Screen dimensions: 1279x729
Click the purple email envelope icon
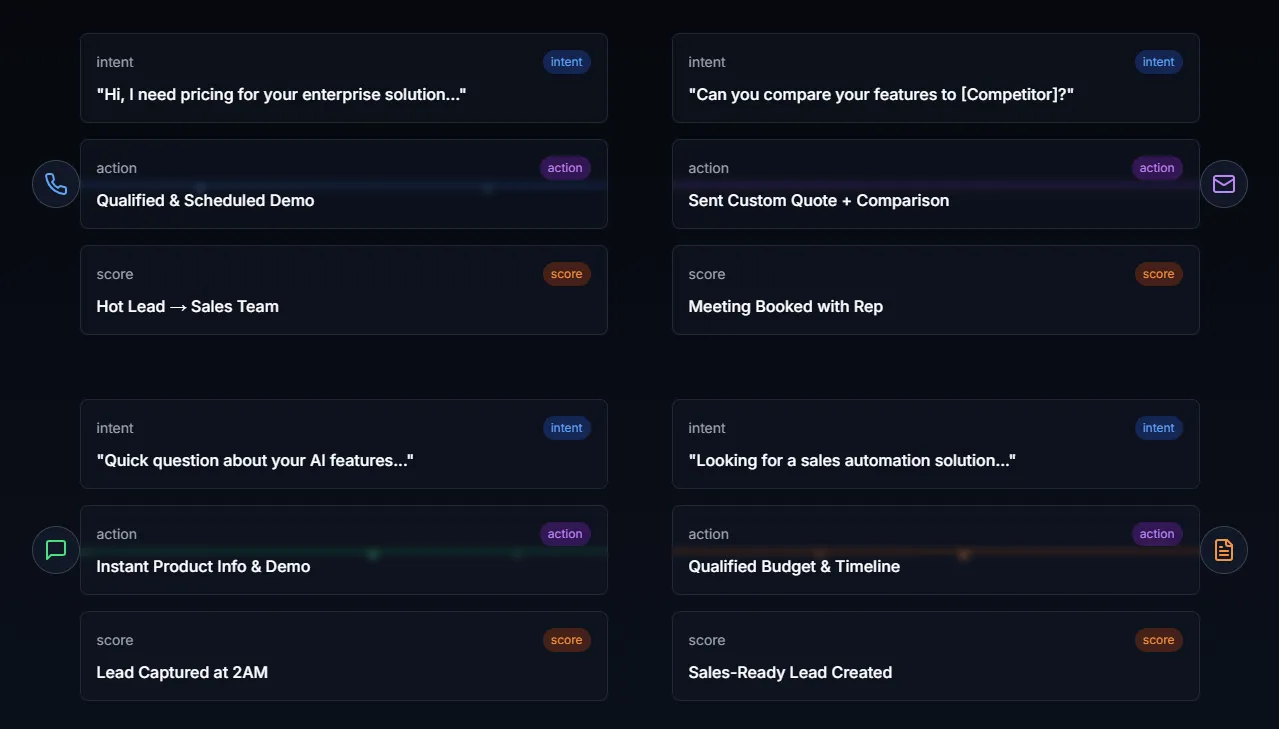(1223, 184)
